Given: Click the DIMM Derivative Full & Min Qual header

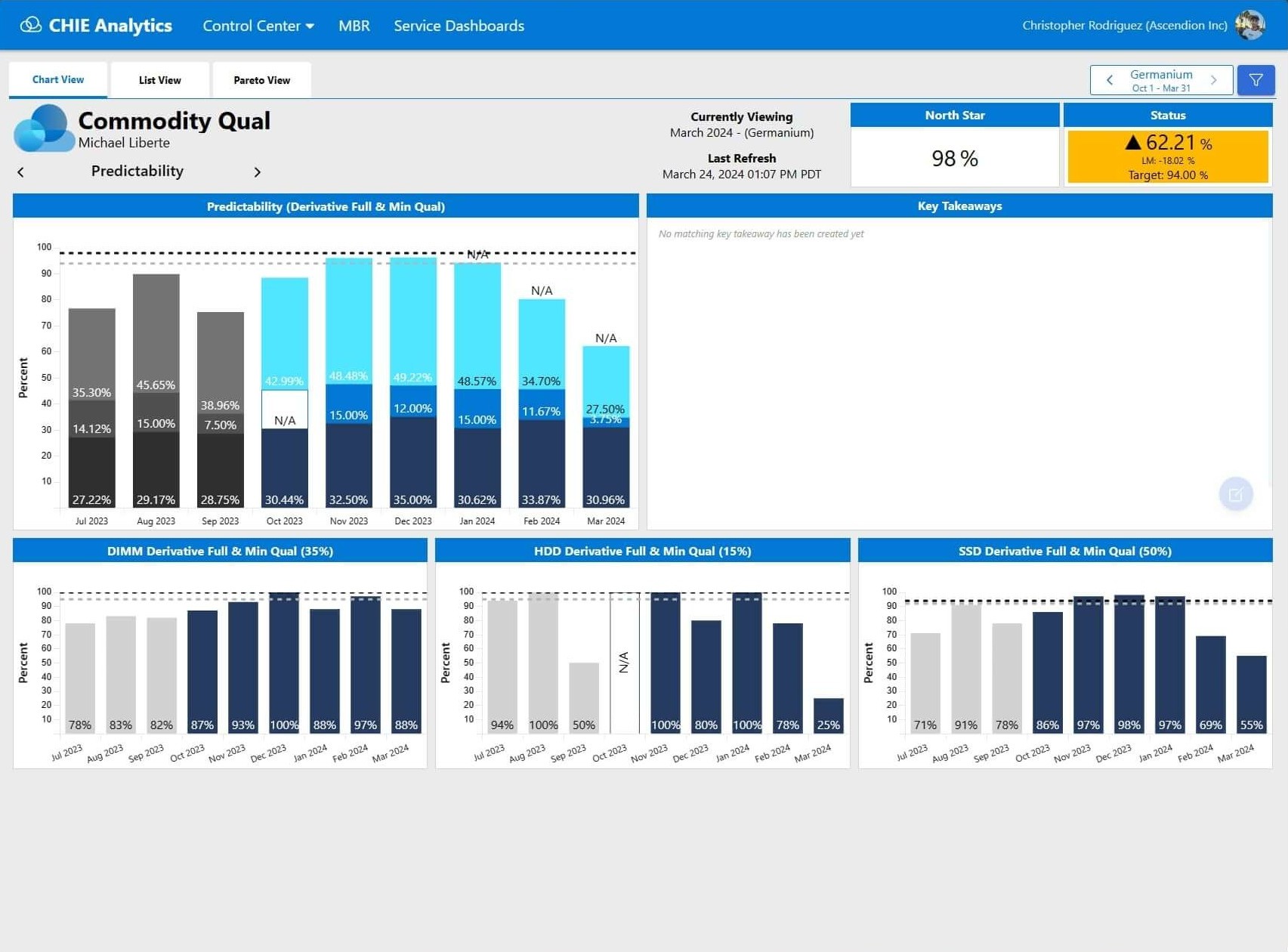Looking at the screenshot, I should click(220, 551).
